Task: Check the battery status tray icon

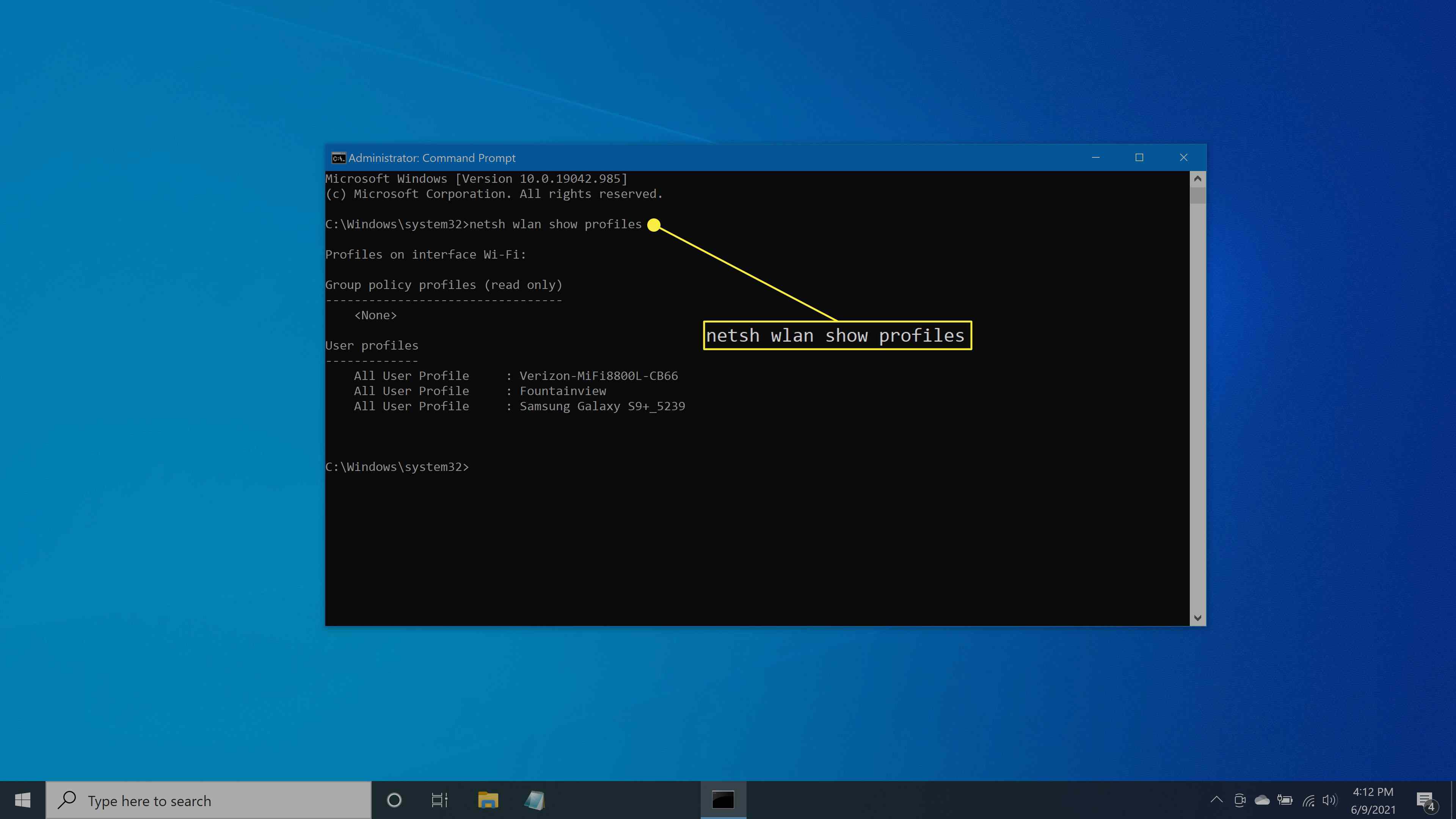Action: 1285,800
